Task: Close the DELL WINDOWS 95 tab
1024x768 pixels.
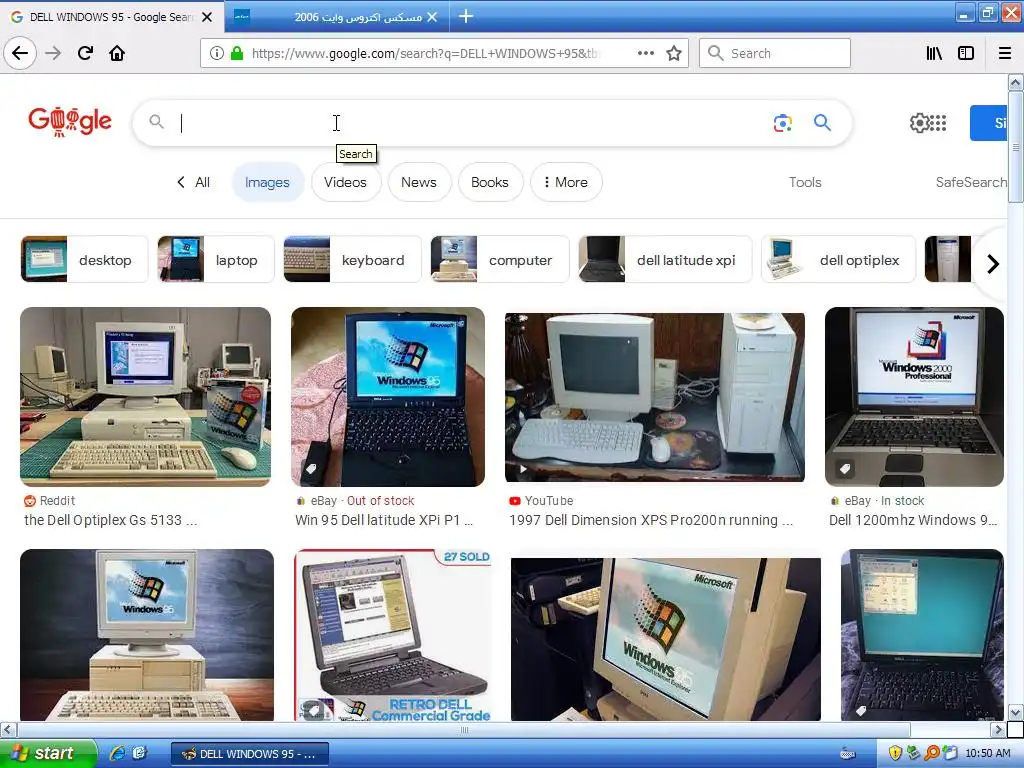Action: tap(207, 17)
